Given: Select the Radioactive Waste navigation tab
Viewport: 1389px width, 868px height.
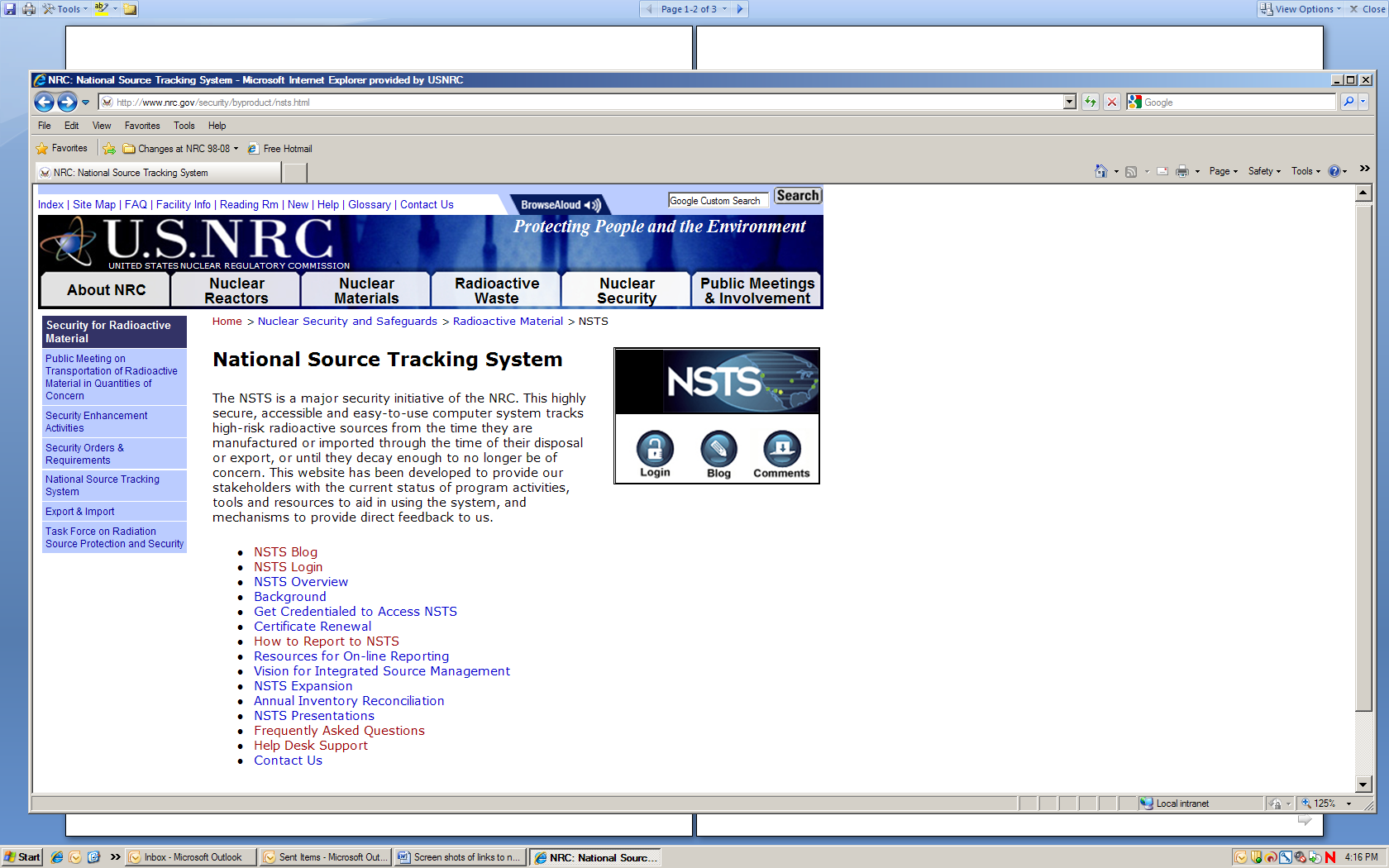Looking at the screenshot, I should [497, 290].
